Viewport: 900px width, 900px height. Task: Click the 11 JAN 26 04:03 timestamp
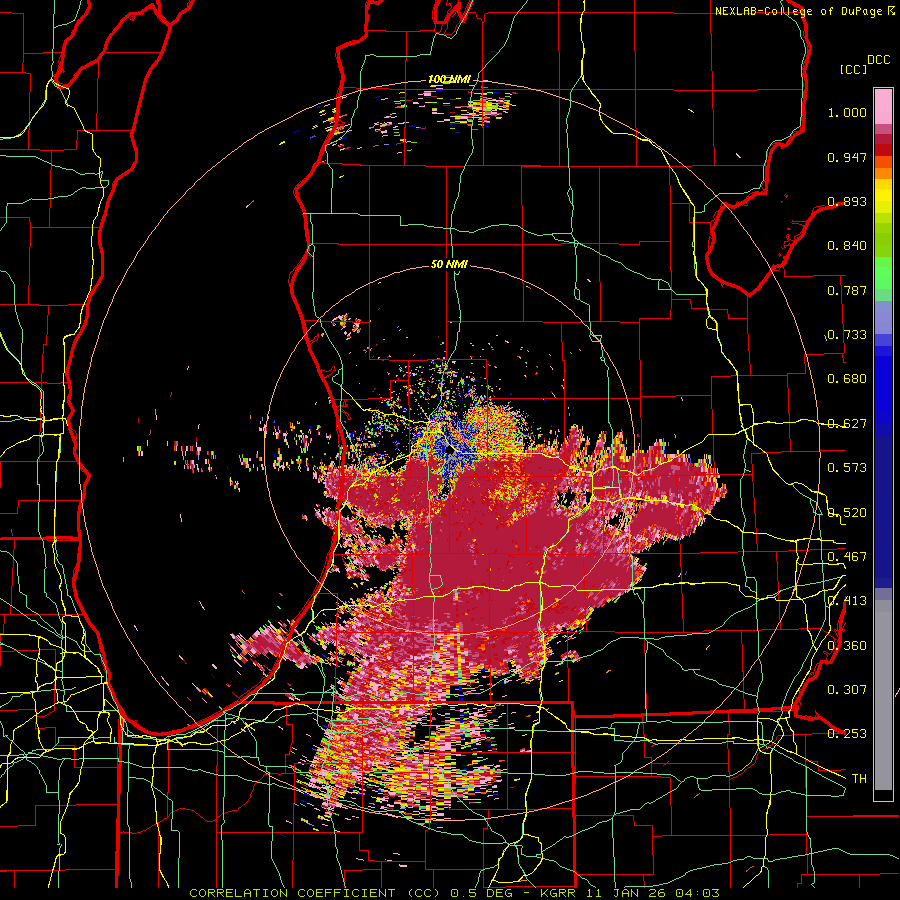pyautogui.click(x=653, y=893)
